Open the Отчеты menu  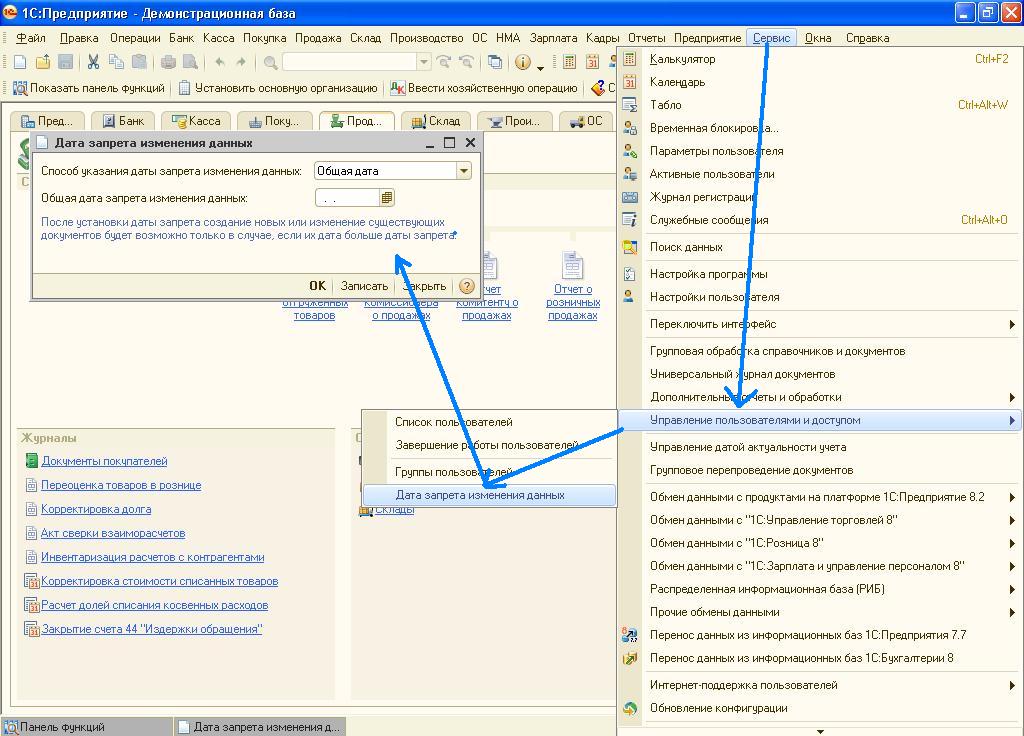point(647,38)
